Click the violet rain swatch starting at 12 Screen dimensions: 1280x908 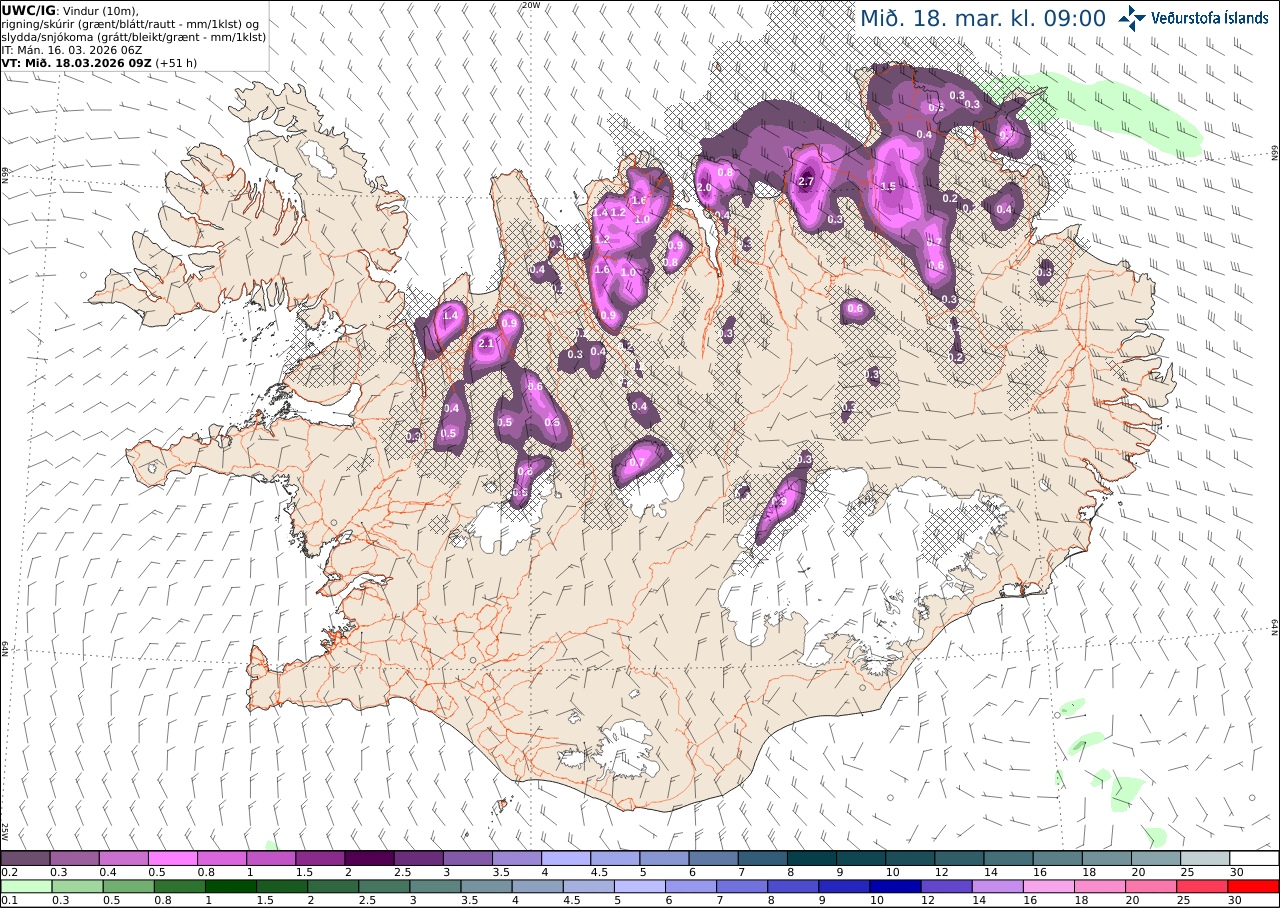pyautogui.click(x=947, y=886)
